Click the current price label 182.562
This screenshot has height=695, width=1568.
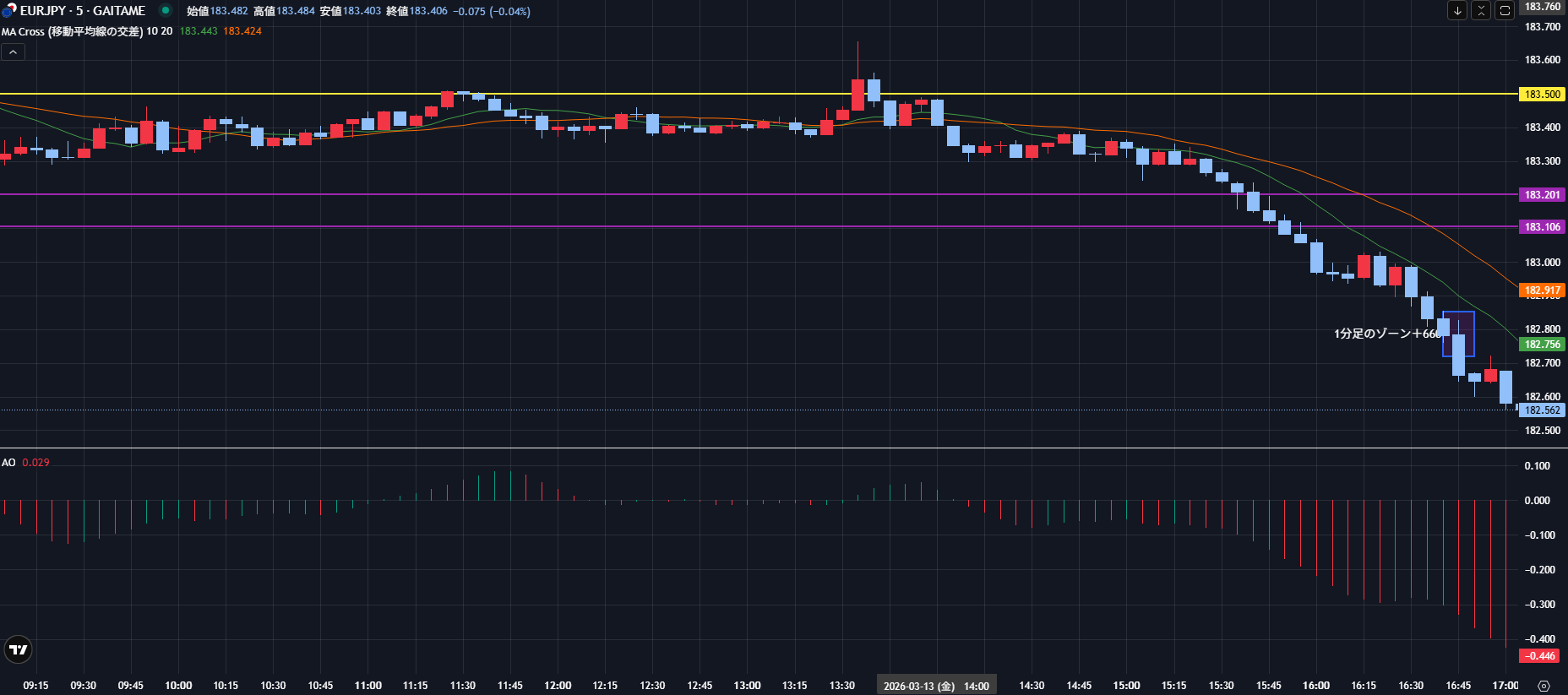pyautogui.click(x=1542, y=410)
